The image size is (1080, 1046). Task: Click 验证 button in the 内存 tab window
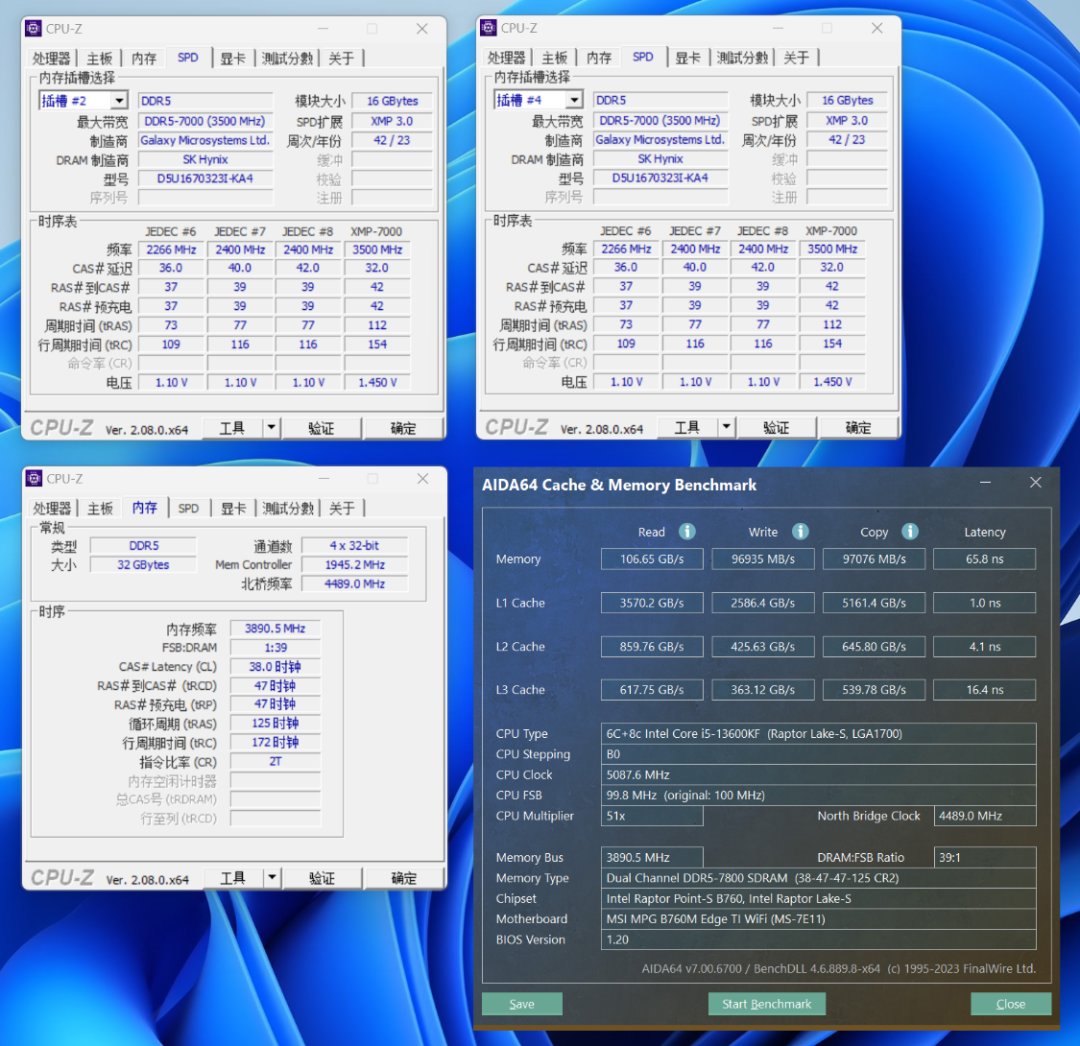point(322,878)
